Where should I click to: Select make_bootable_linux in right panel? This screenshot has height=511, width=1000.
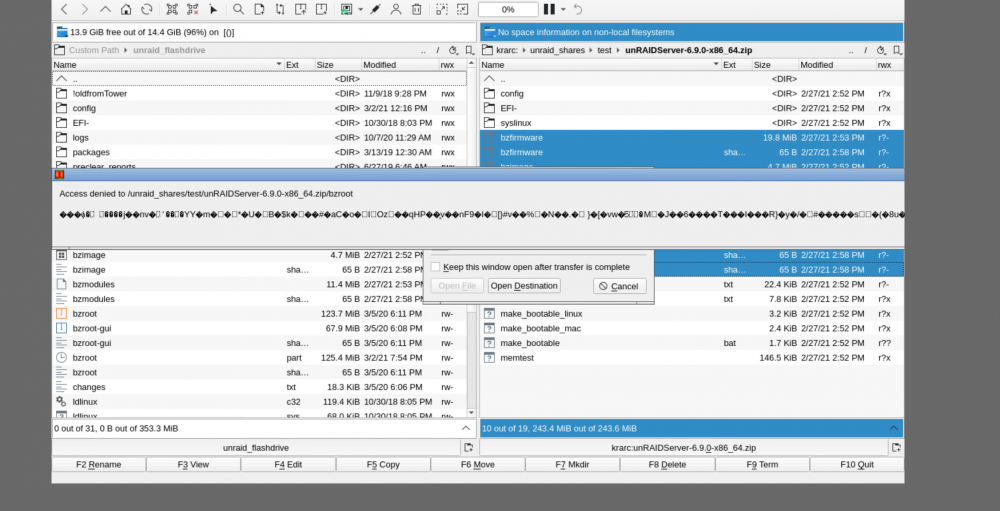[692, 313]
